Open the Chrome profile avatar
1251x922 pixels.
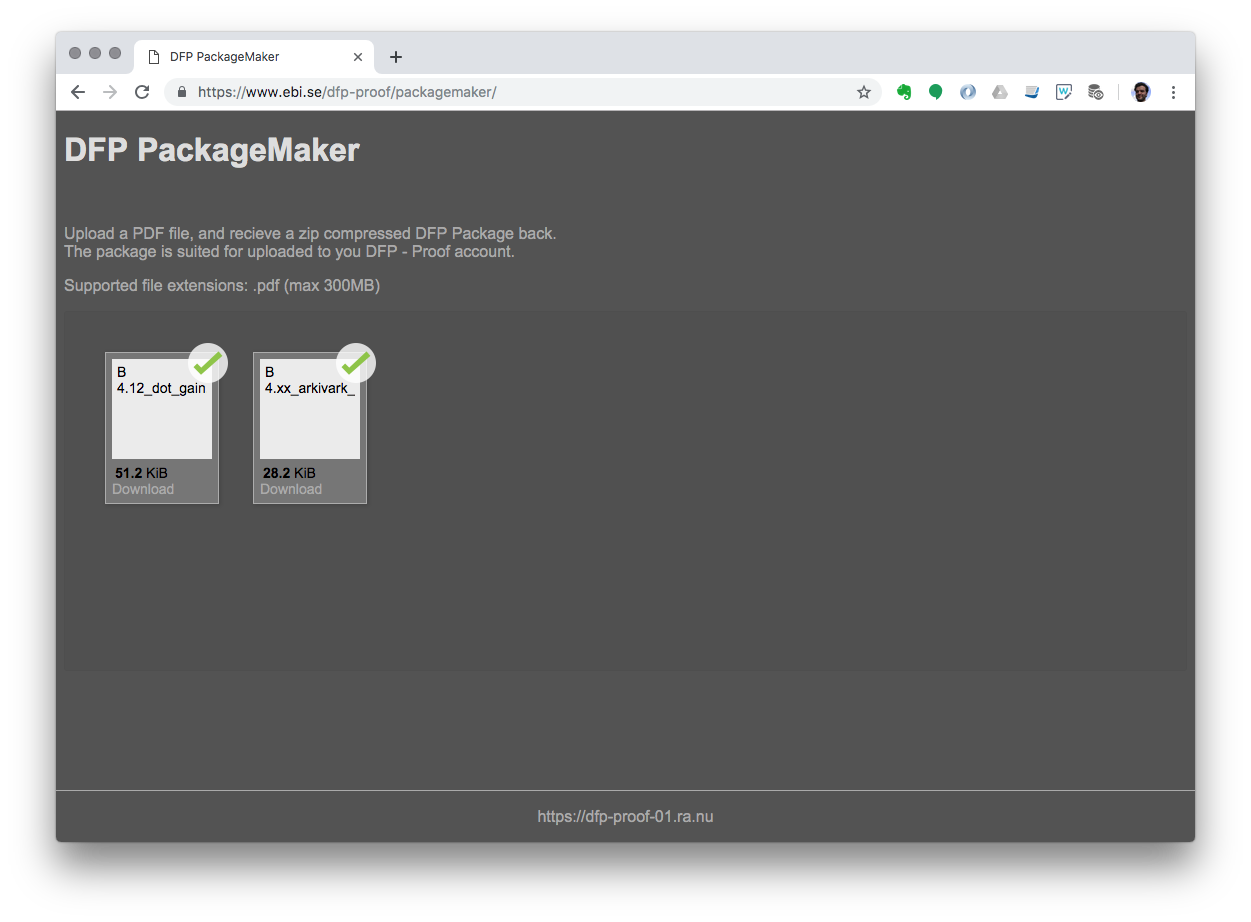coord(1141,92)
